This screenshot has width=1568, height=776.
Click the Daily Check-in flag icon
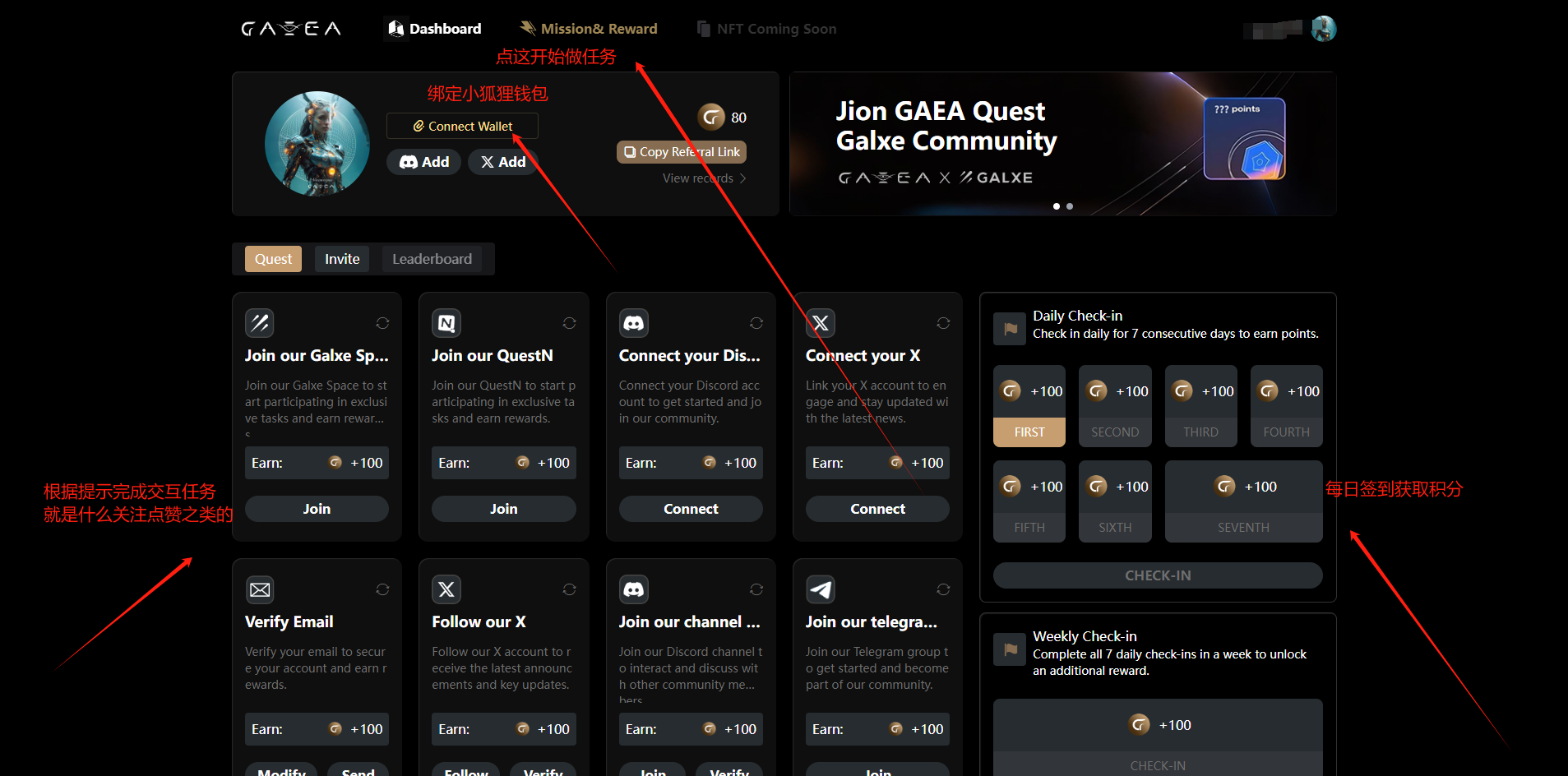click(1008, 328)
